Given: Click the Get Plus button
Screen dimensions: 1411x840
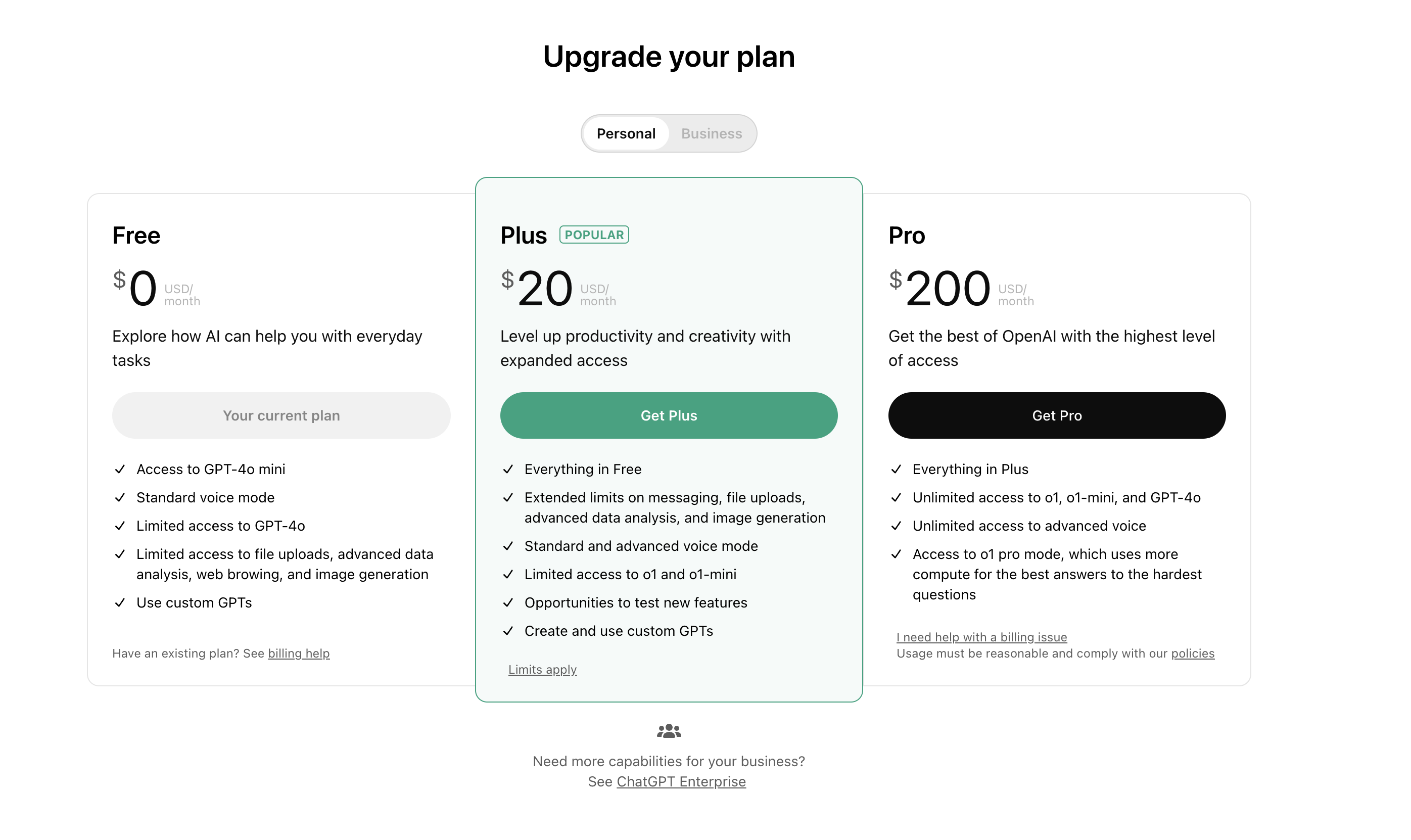Looking at the screenshot, I should pyautogui.click(x=669, y=415).
